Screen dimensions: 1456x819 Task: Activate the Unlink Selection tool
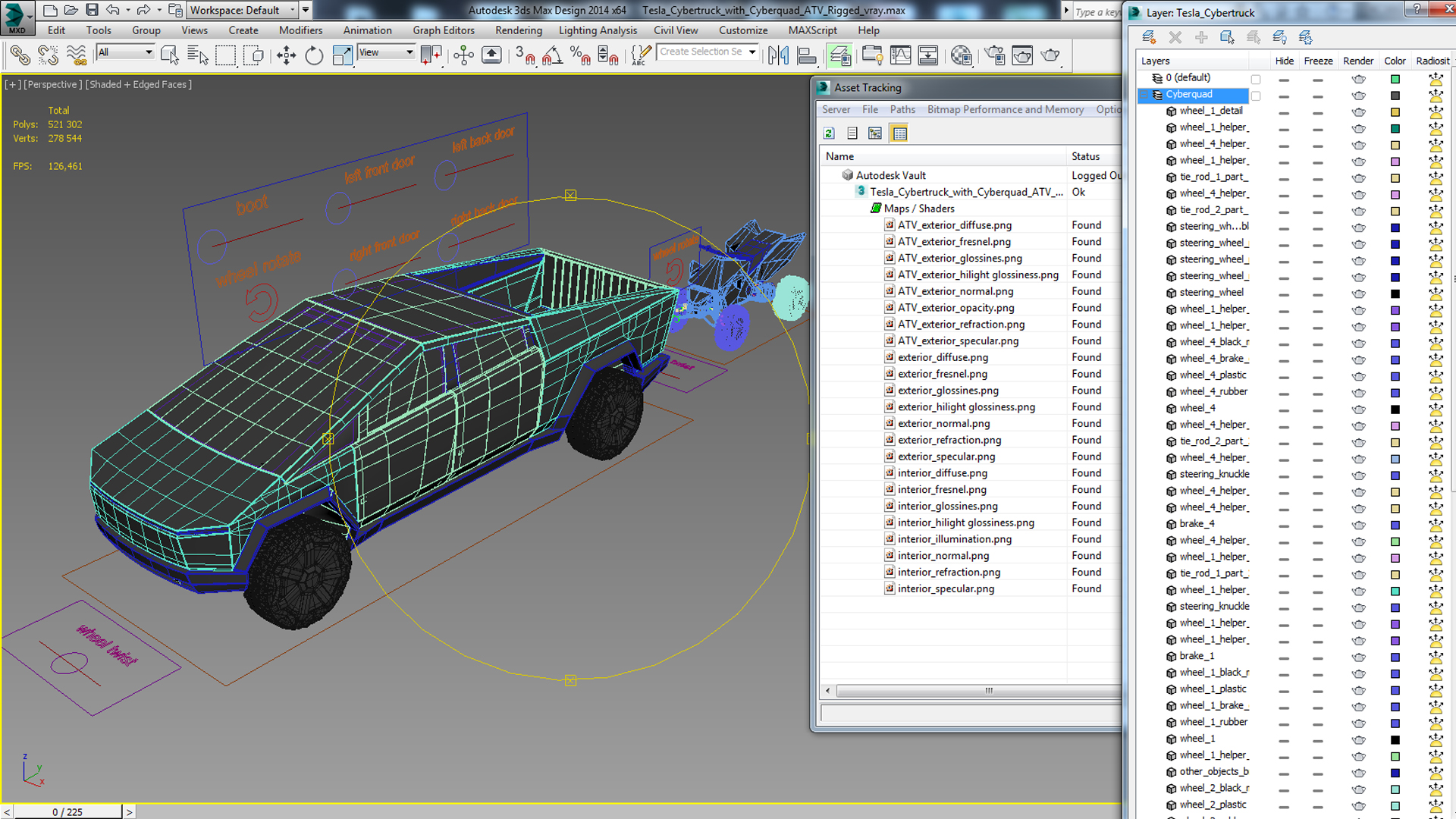pyautogui.click(x=49, y=55)
